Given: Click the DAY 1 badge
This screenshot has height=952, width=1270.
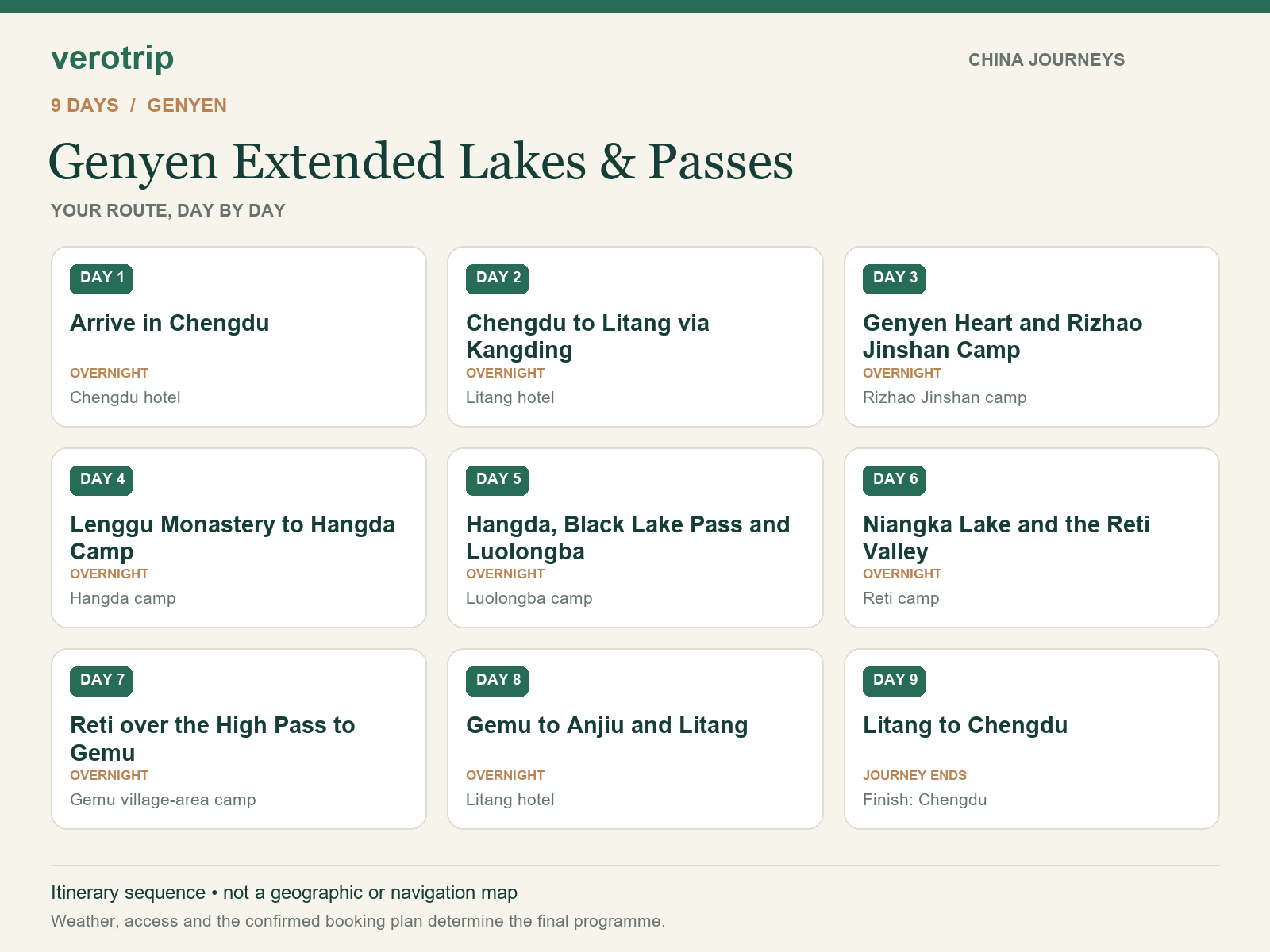Looking at the screenshot, I should click(x=102, y=278).
